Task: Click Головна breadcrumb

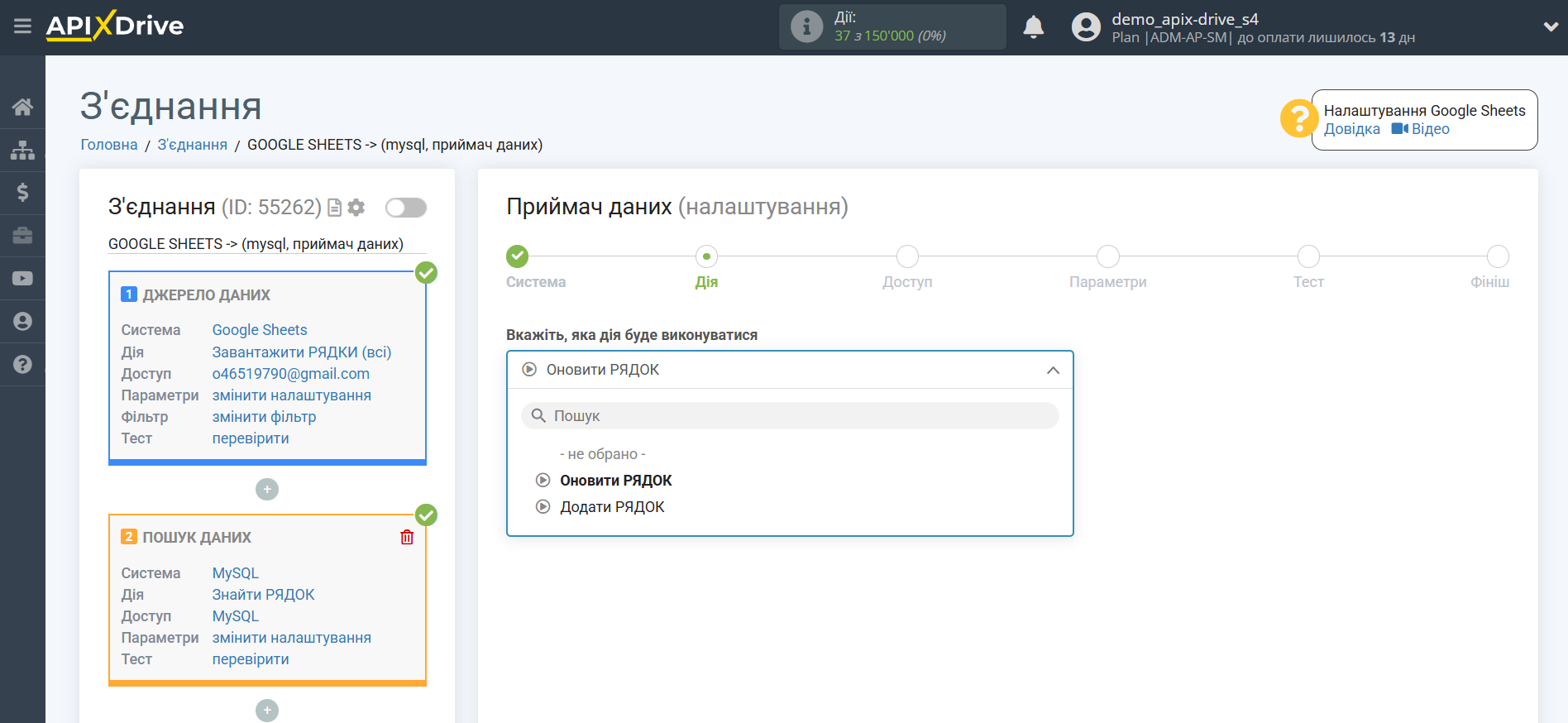Action: pos(109,145)
